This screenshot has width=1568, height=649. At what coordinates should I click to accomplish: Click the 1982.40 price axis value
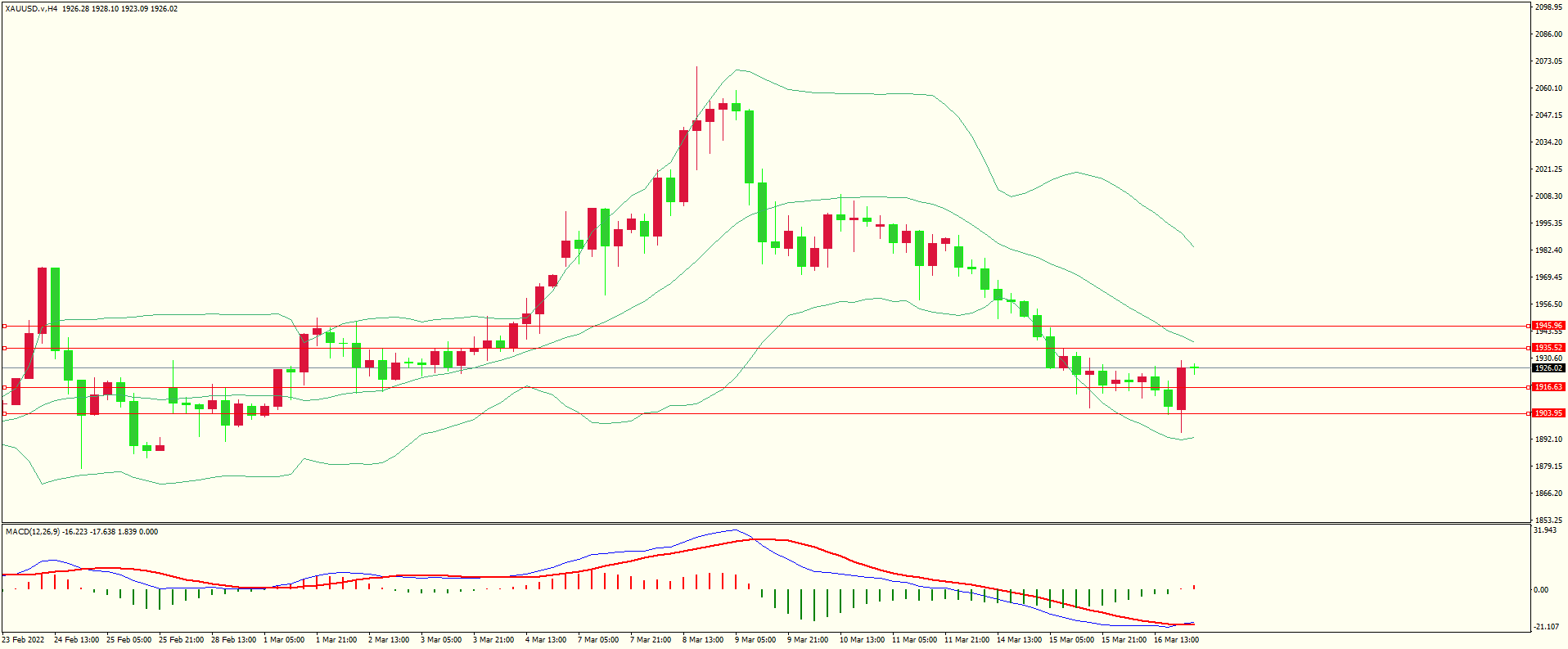tap(1548, 250)
